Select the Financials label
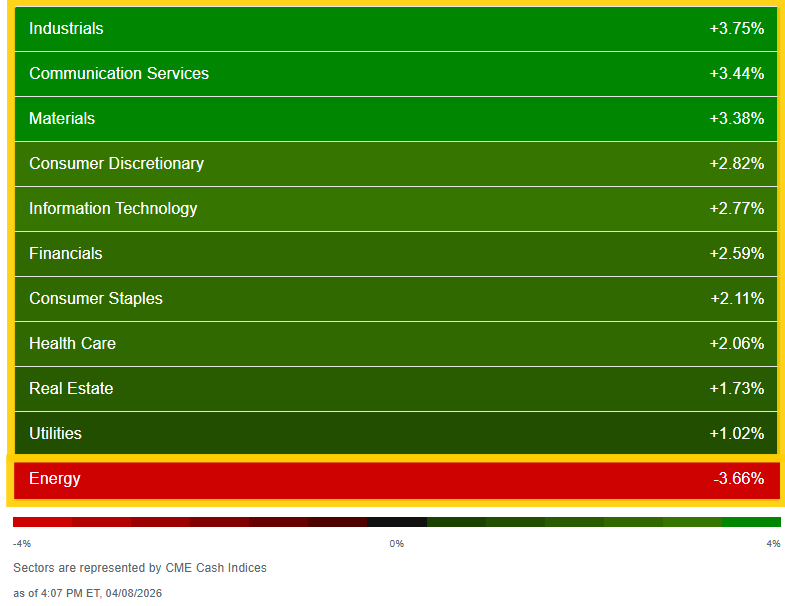 coord(66,253)
